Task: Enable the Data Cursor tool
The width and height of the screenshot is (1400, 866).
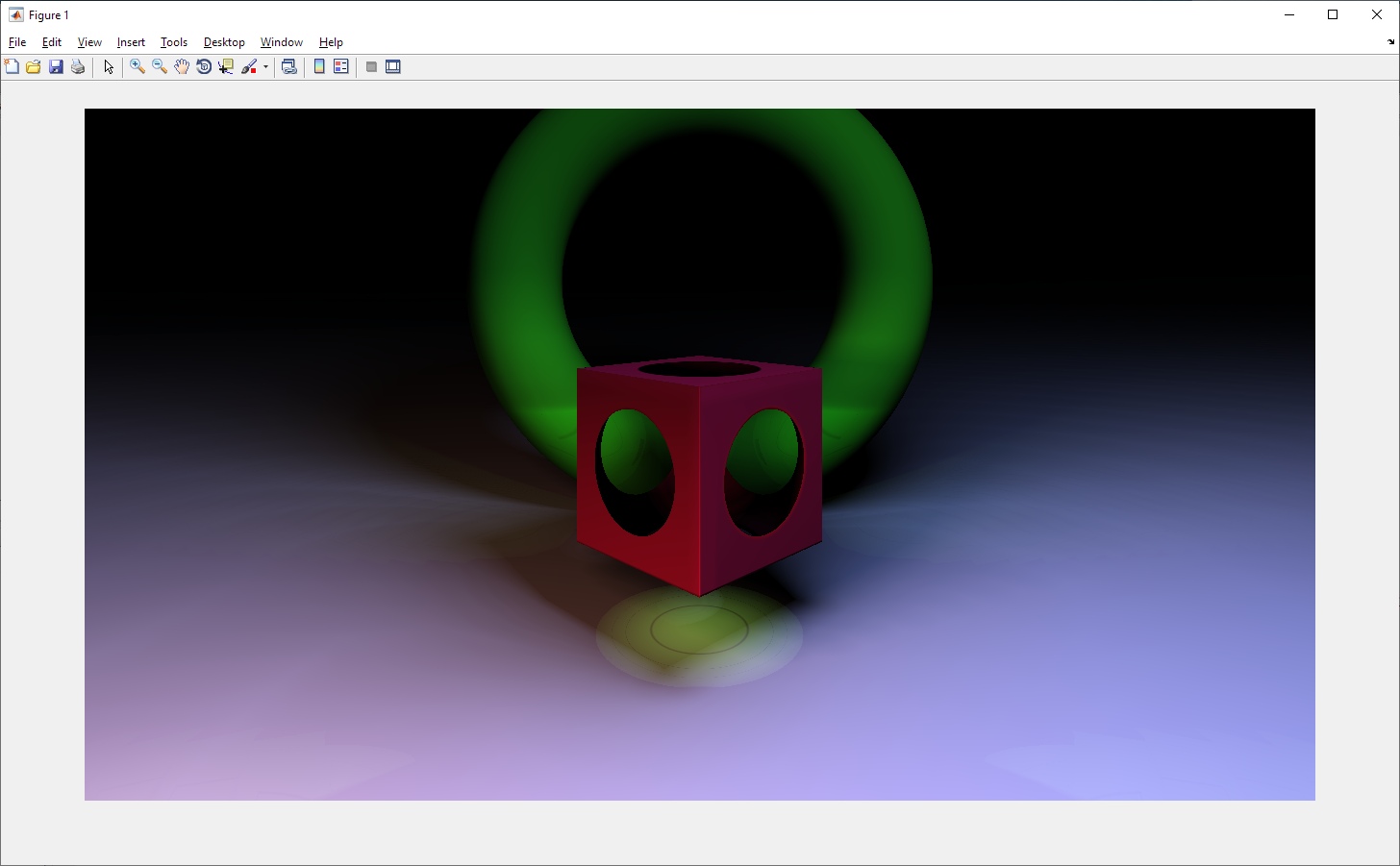Action: [226, 66]
